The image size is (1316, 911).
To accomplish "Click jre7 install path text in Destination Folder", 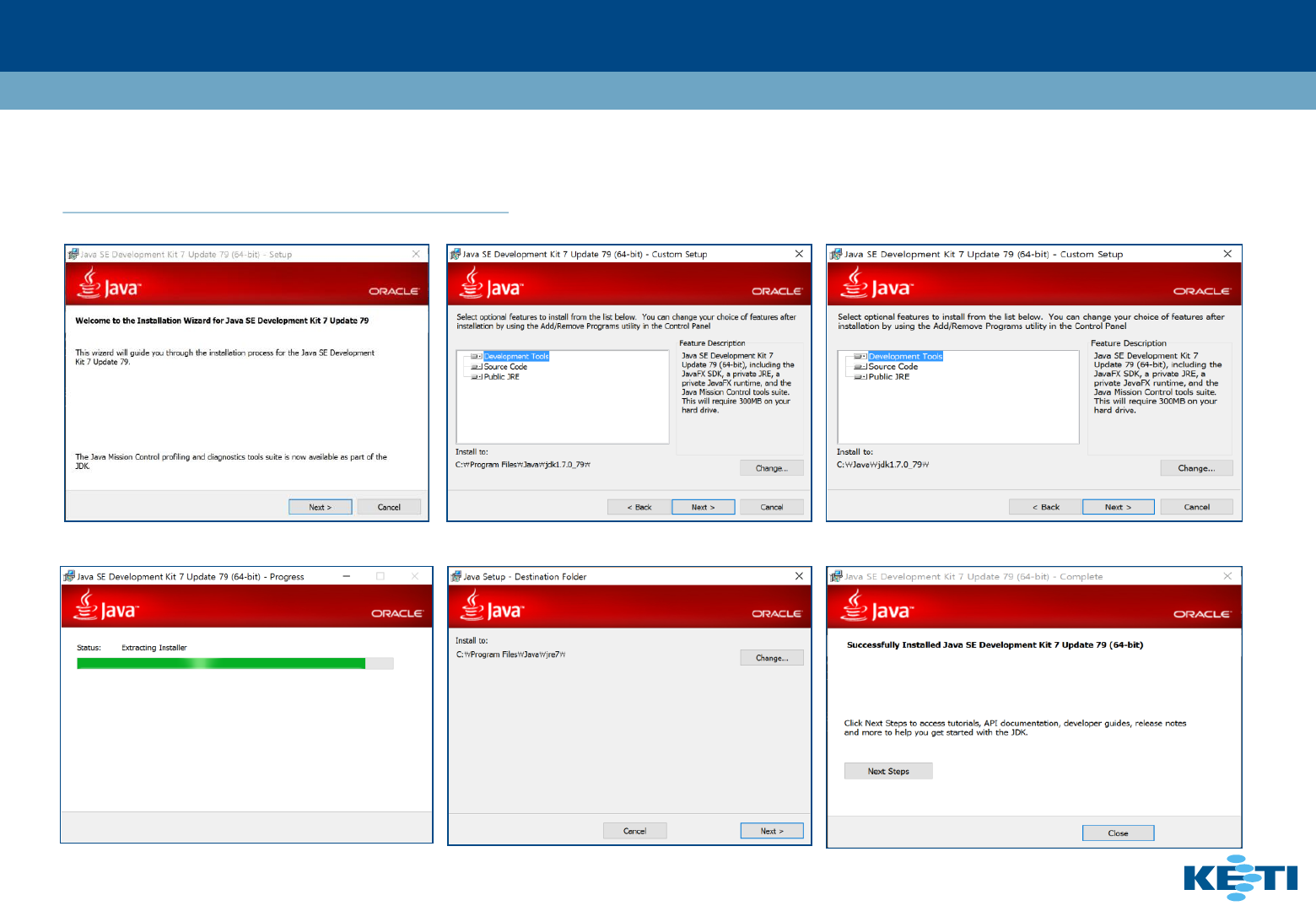I will pos(511,655).
